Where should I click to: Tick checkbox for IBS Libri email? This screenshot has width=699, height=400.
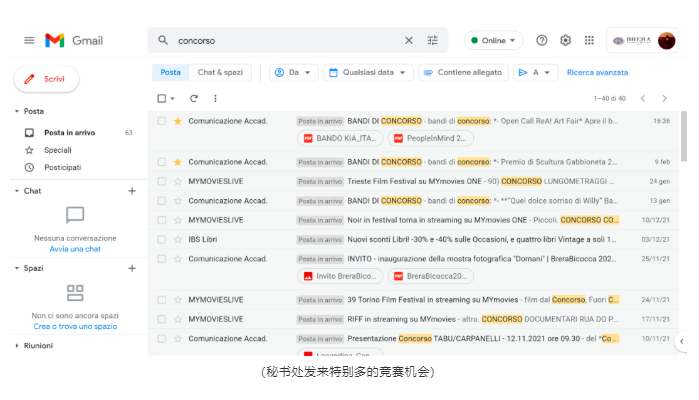click(162, 239)
